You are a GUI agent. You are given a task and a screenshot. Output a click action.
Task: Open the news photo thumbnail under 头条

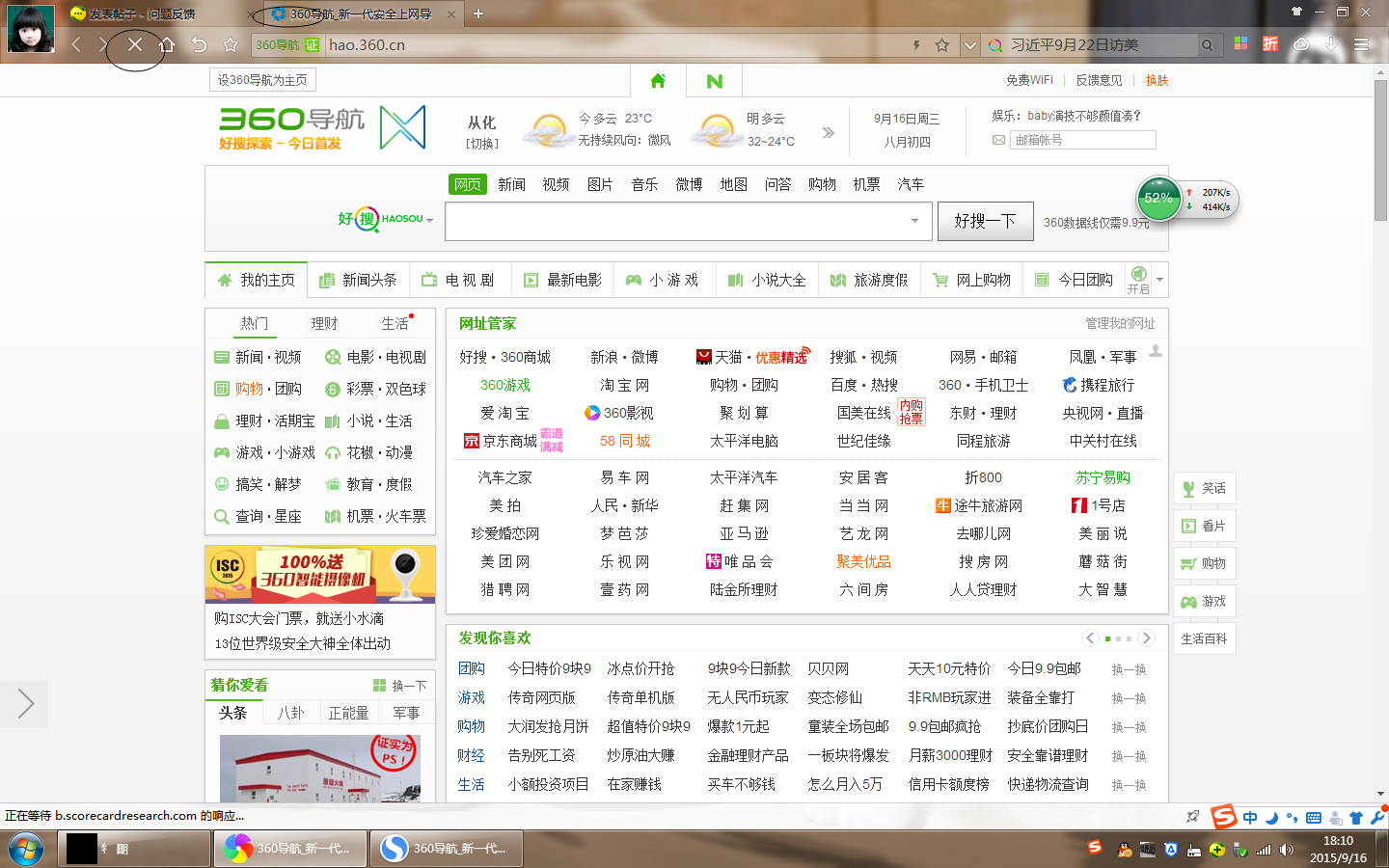pos(320,768)
